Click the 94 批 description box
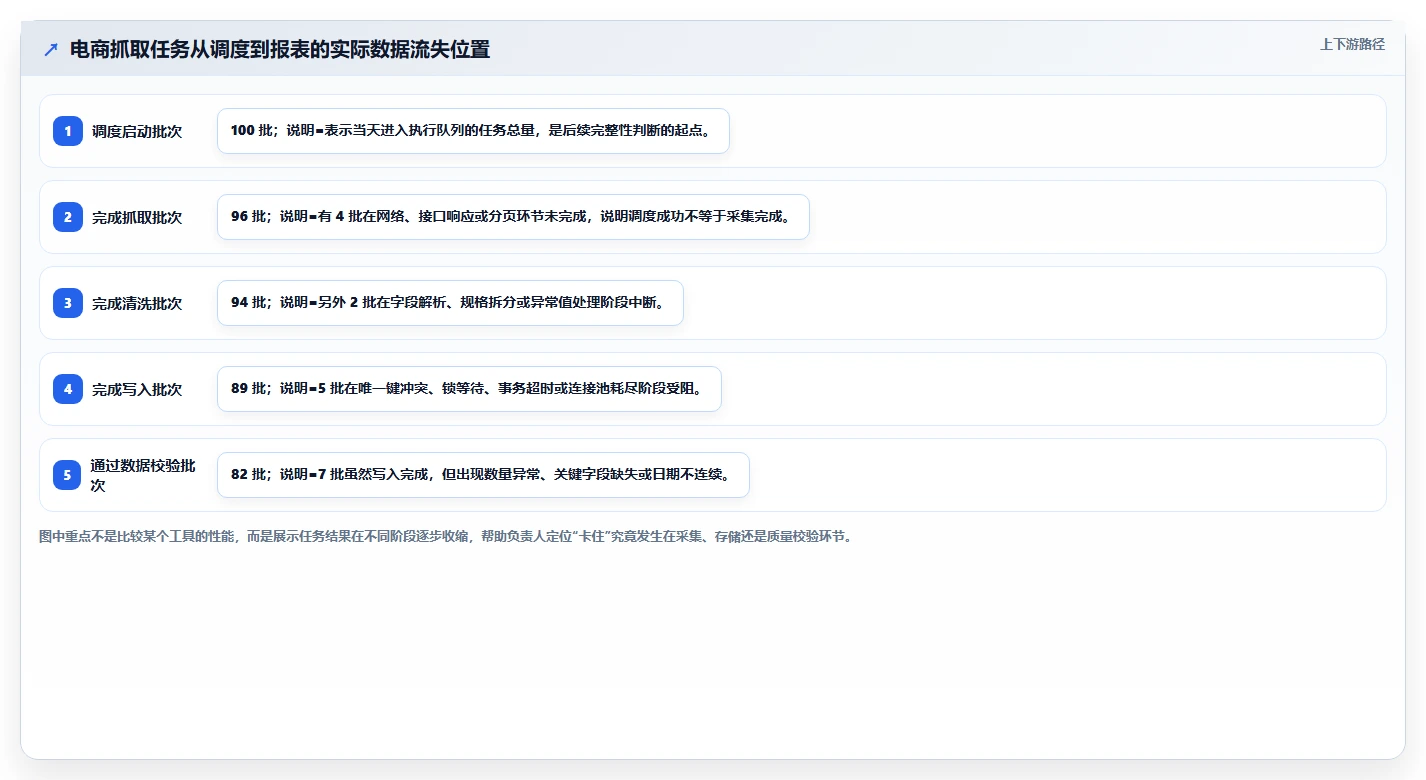 (450, 303)
